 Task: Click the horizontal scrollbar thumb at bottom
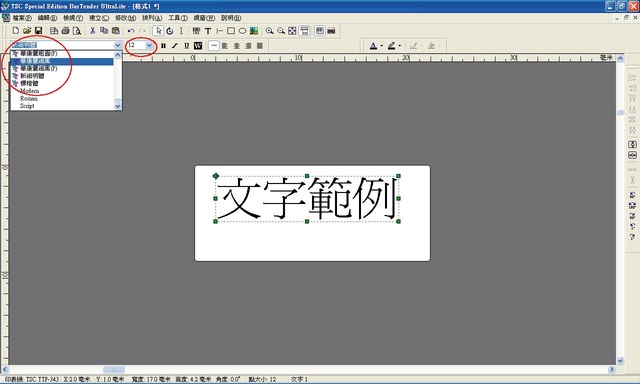[113, 369]
